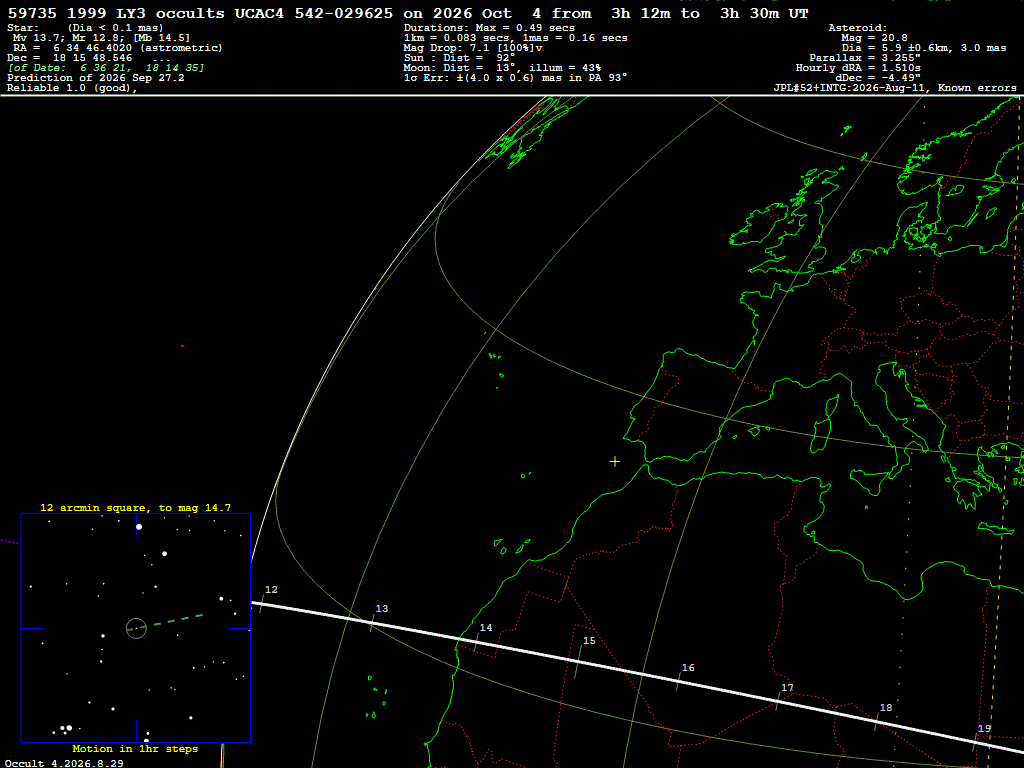Click the path time marker labeled 16

[679, 680]
